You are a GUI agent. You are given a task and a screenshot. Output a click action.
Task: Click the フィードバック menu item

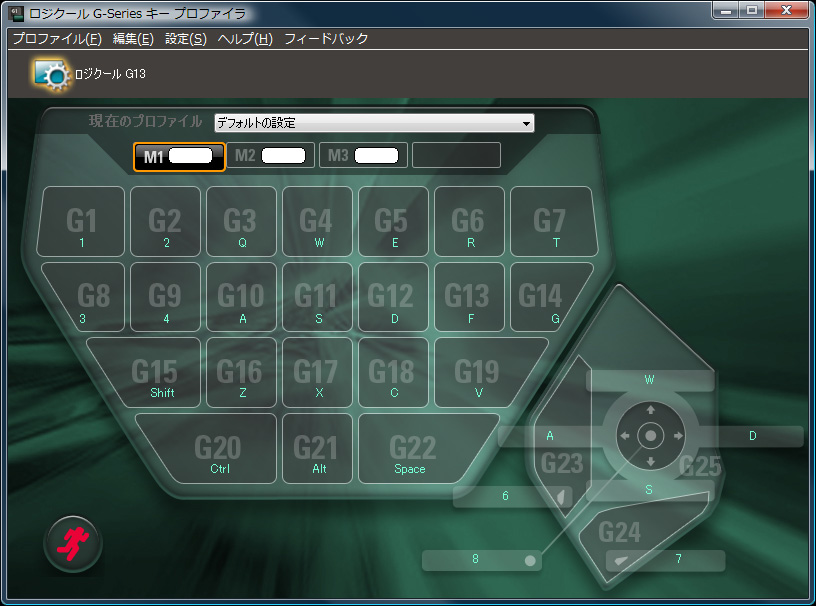pos(326,39)
